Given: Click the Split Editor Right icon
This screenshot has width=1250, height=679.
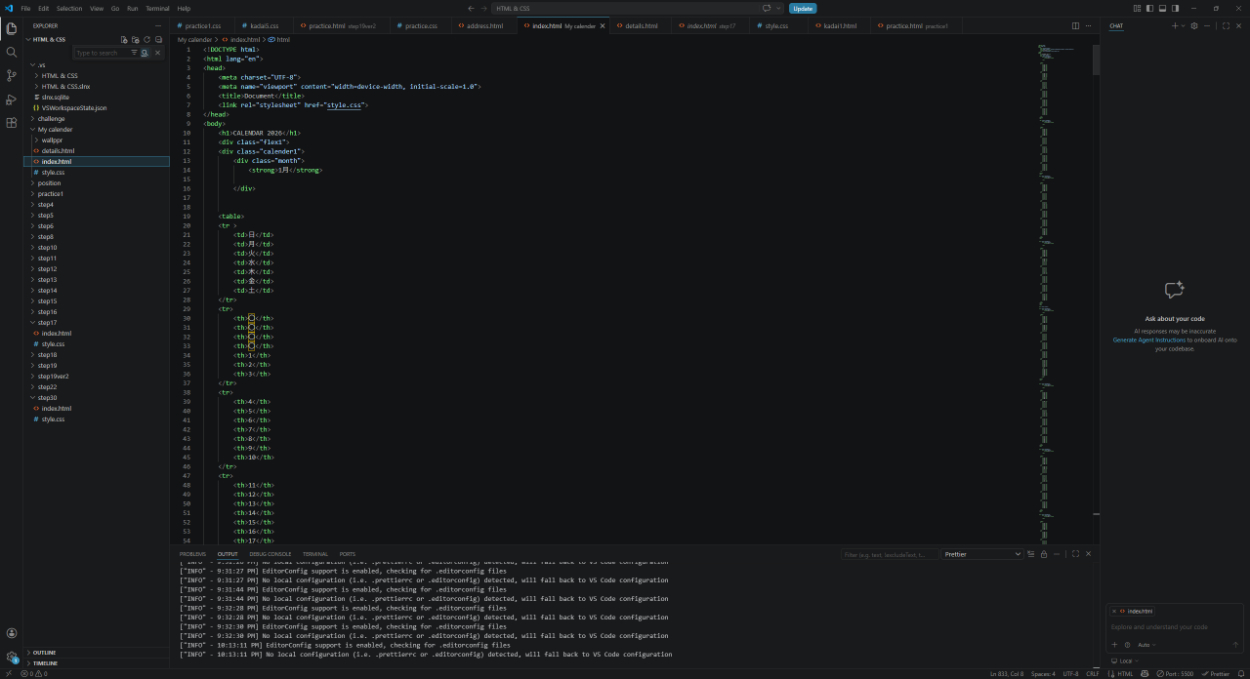Looking at the screenshot, I should coord(1076,26).
